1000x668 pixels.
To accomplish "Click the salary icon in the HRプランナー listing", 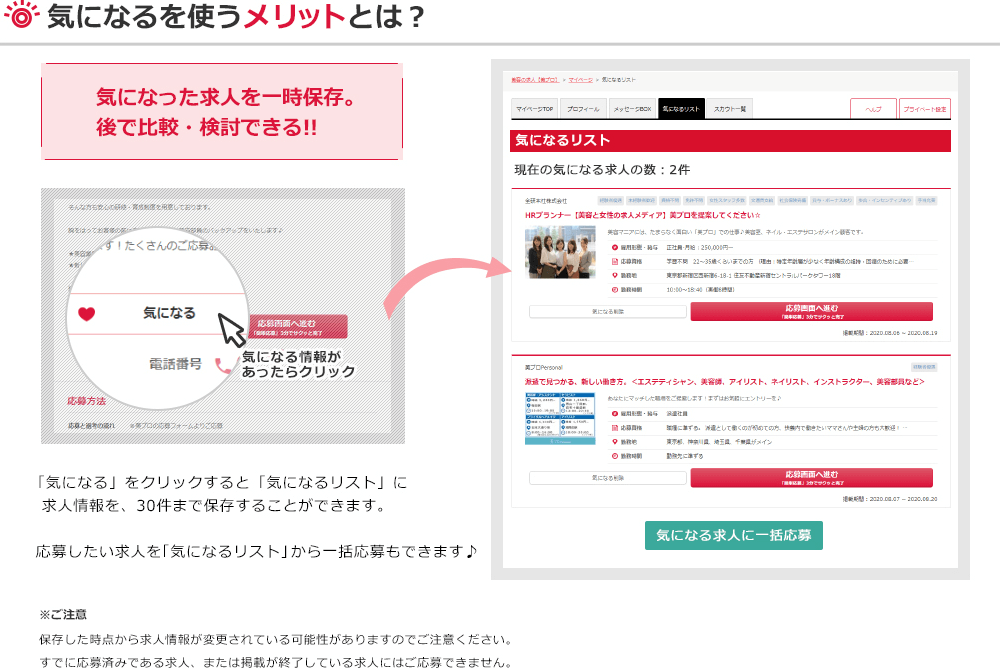I will [615, 247].
